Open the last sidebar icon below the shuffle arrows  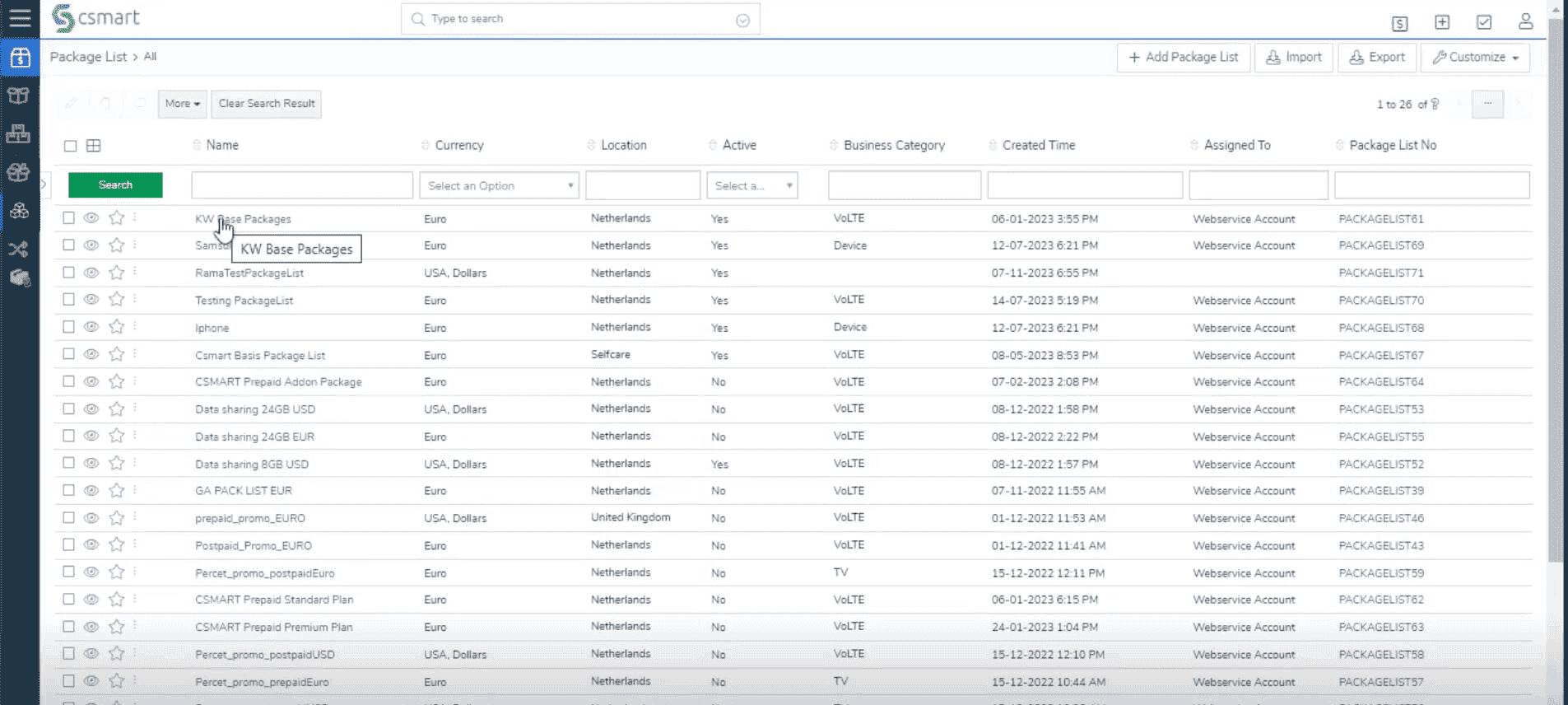(20, 278)
